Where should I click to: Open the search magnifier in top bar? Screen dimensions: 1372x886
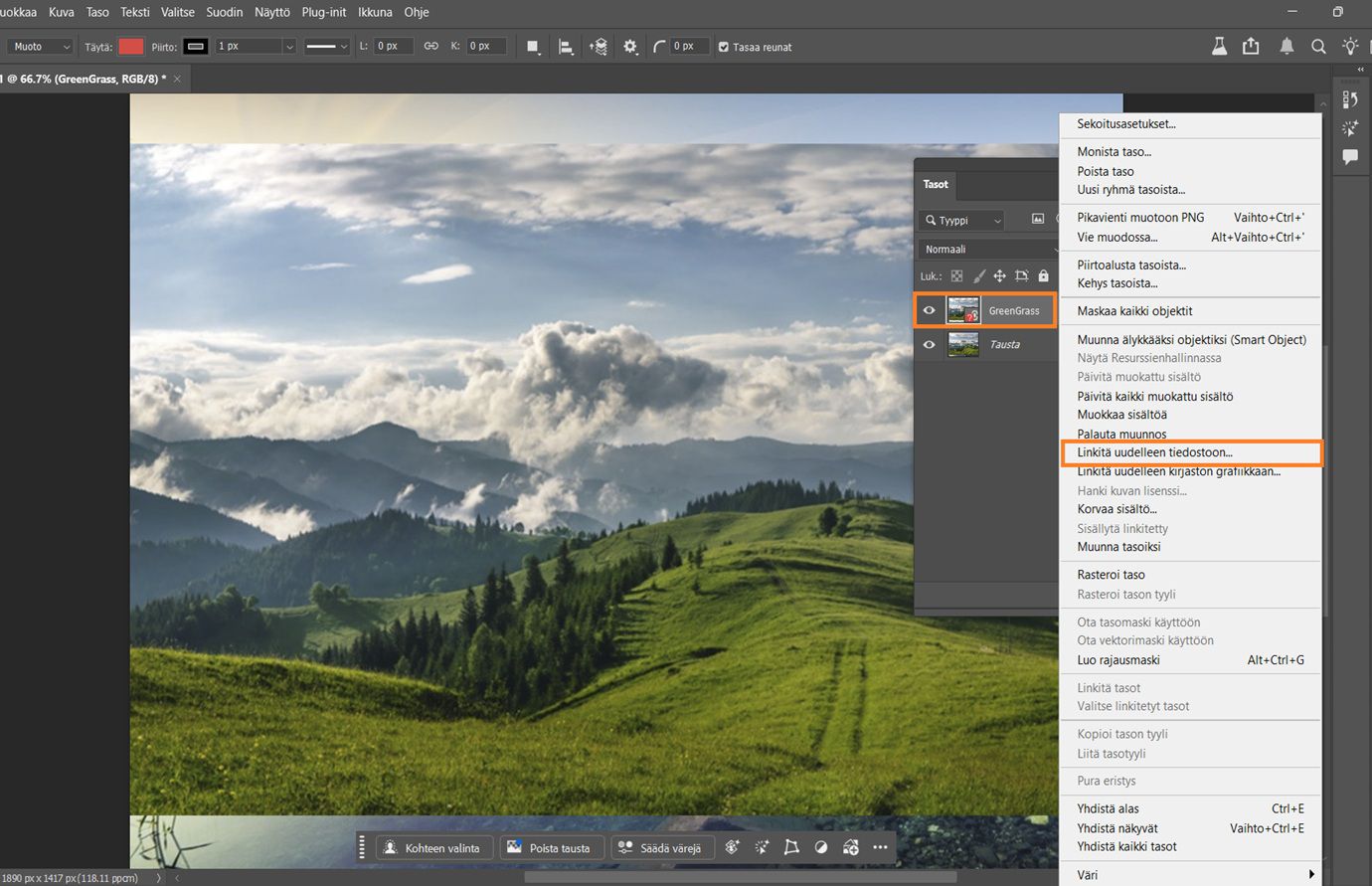tap(1318, 47)
